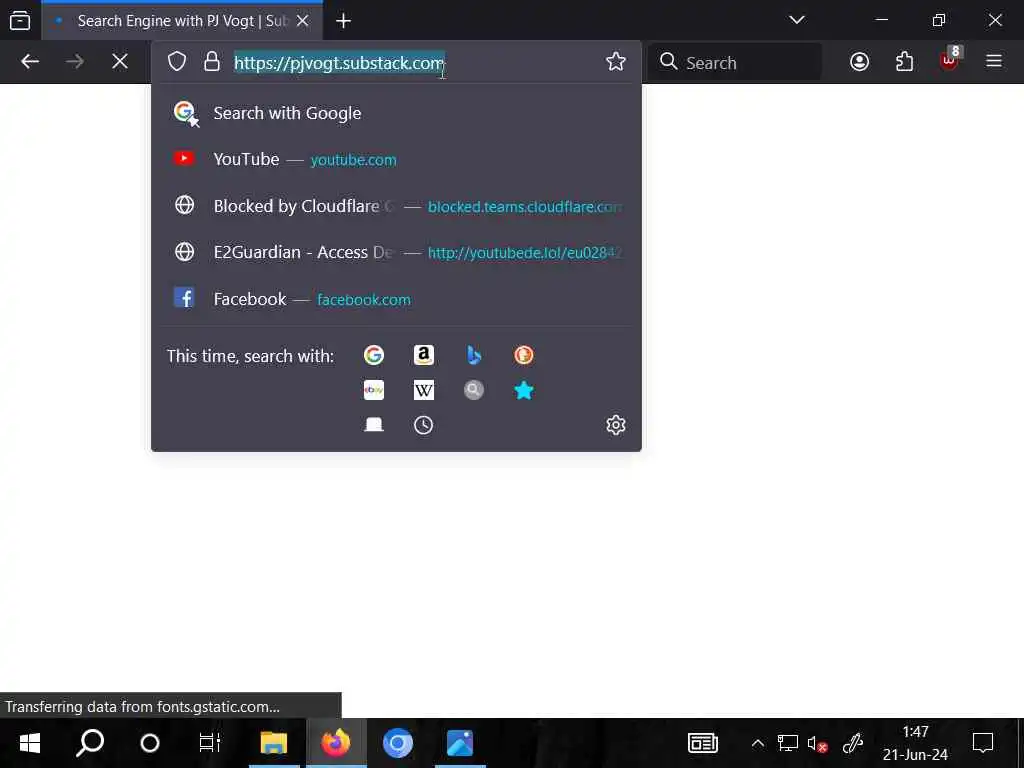Switch to Firefox in the taskbar
The height and width of the screenshot is (768, 1024).
[336, 743]
